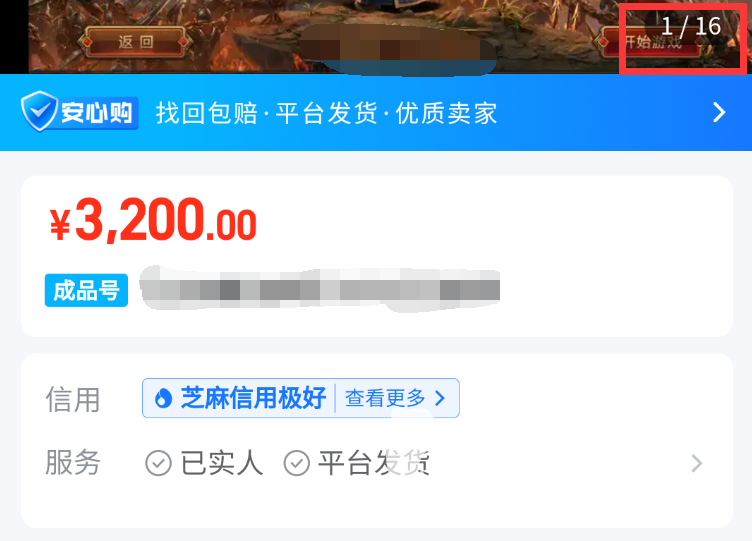The width and height of the screenshot is (752, 541).
Task: Open the game screenshot thumbnail
Action: (x=384, y=36)
